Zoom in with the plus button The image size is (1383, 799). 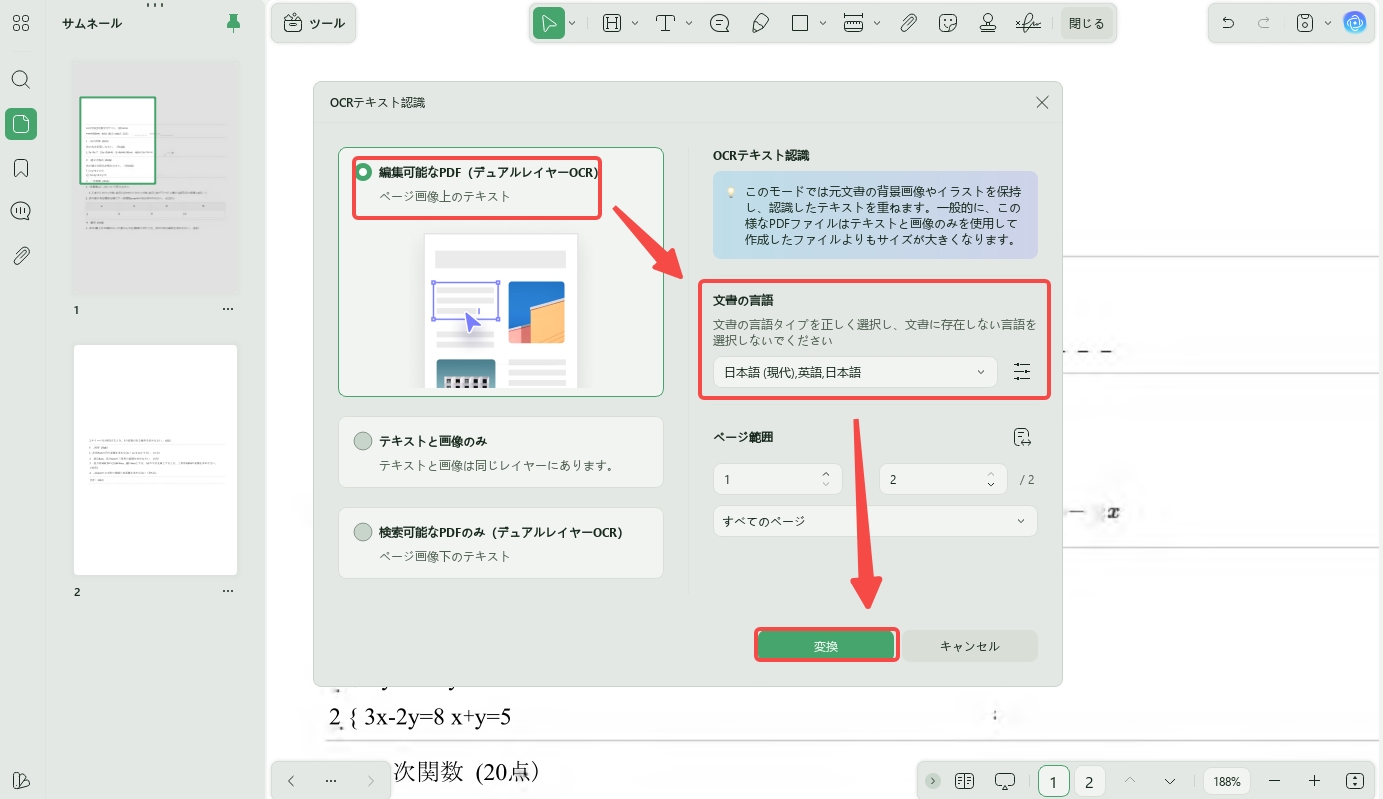(1314, 781)
